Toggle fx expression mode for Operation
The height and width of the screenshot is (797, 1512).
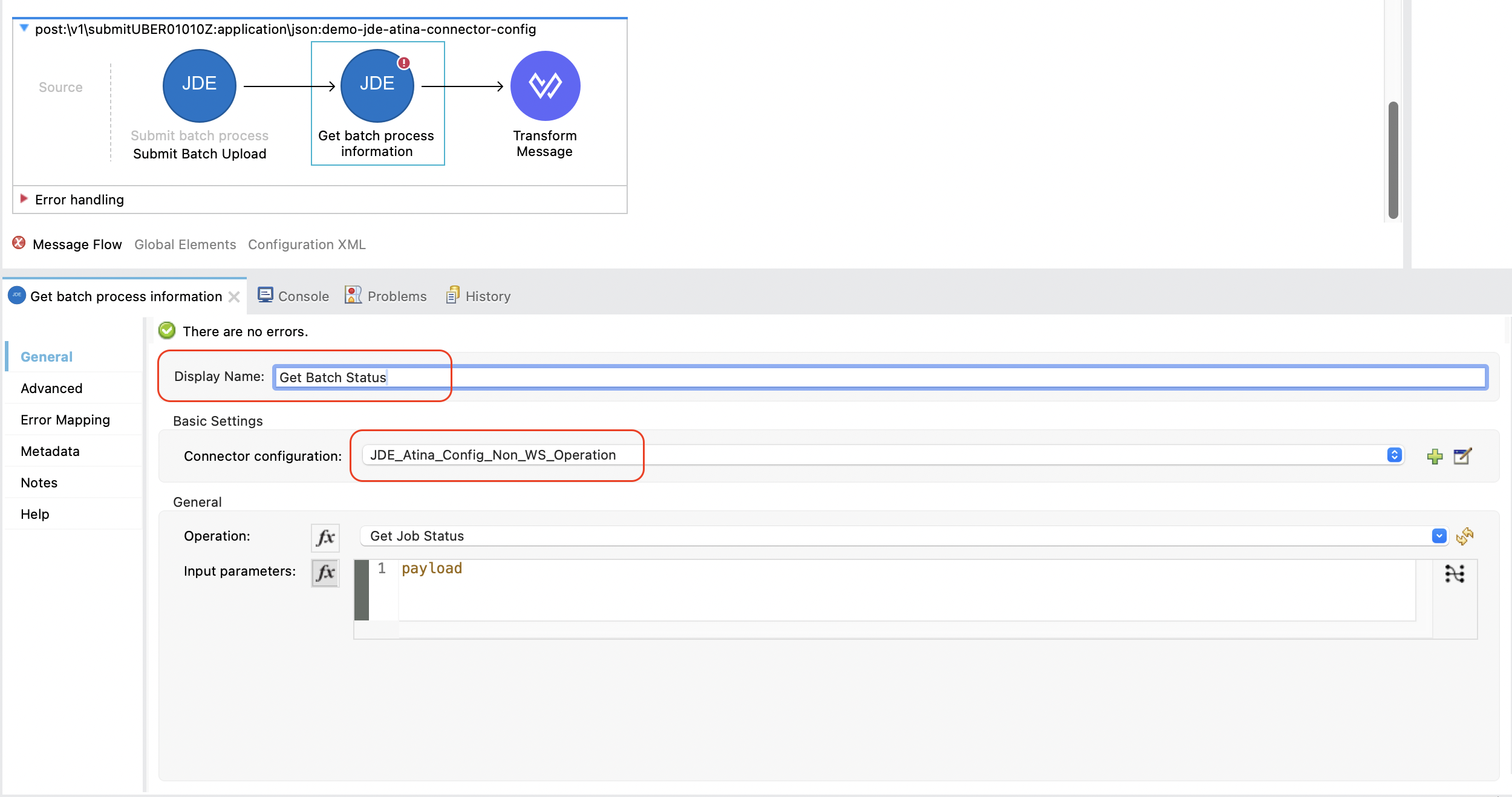pyautogui.click(x=325, y=537)
